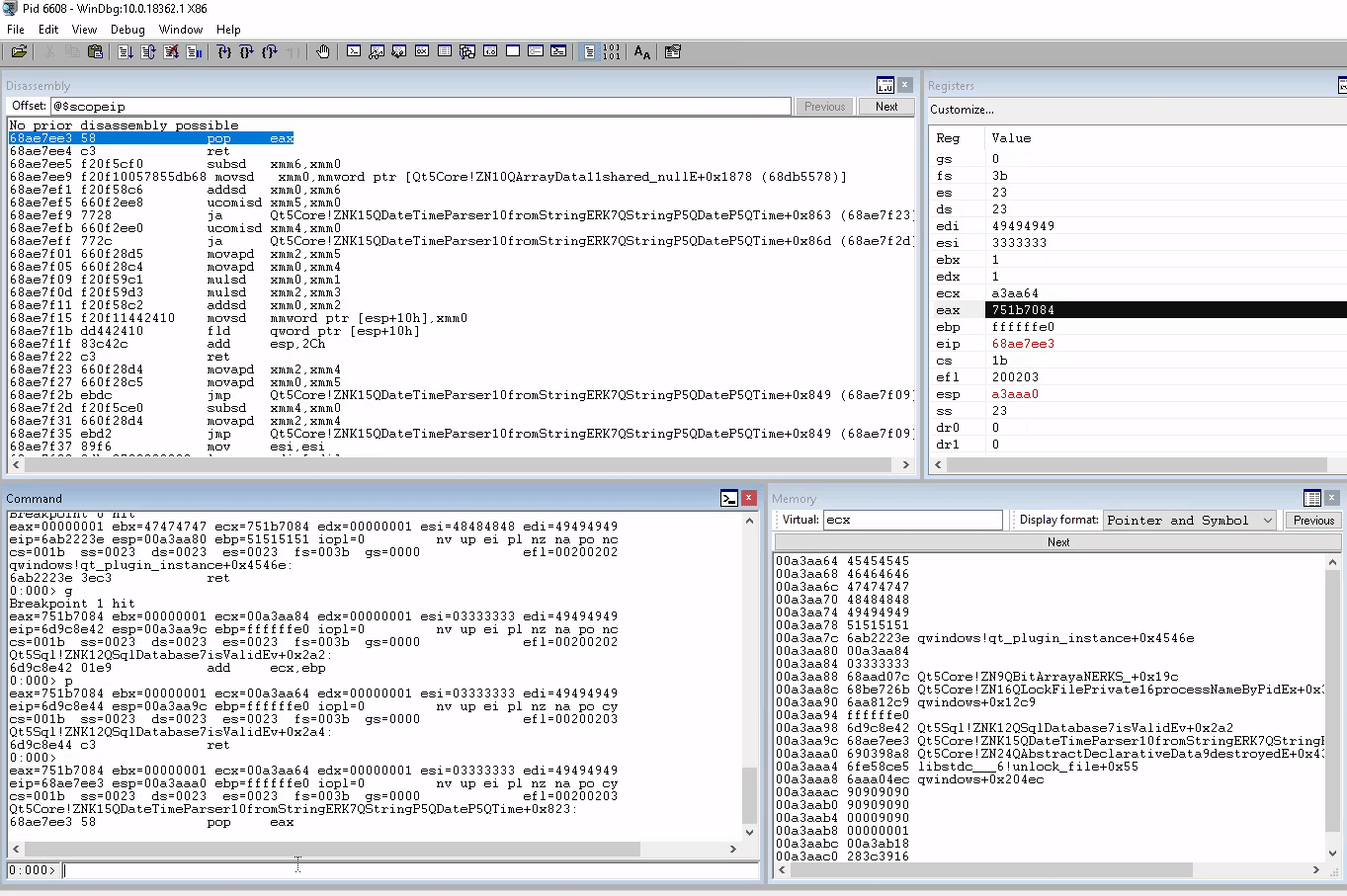Image resolution: width=1347 pixels, height=896 pixels.
Task: Toggle breakpoint using the hand icon
Action: point(323,51)
